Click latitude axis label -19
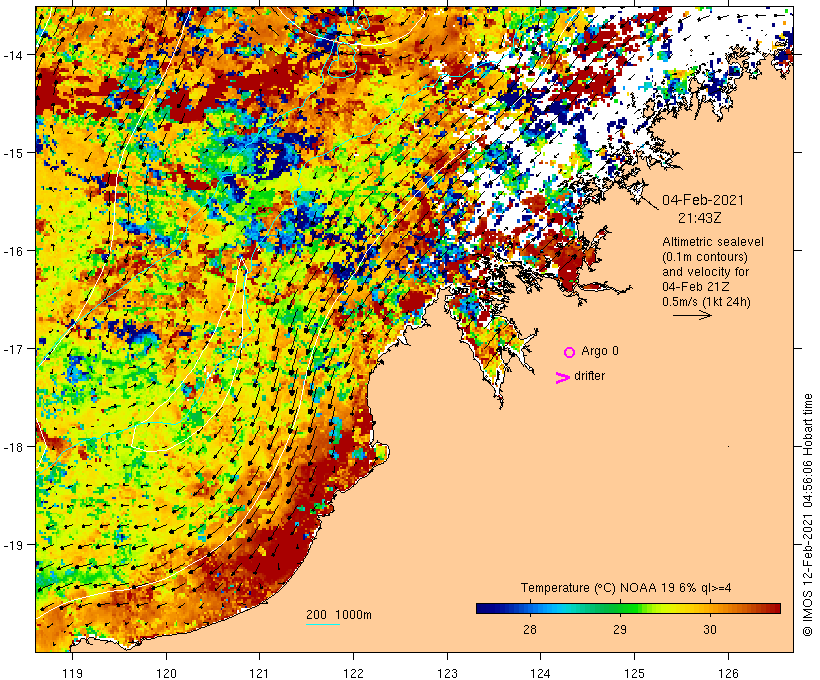Viewport: 820px width, 680px height. click(13, 545)
